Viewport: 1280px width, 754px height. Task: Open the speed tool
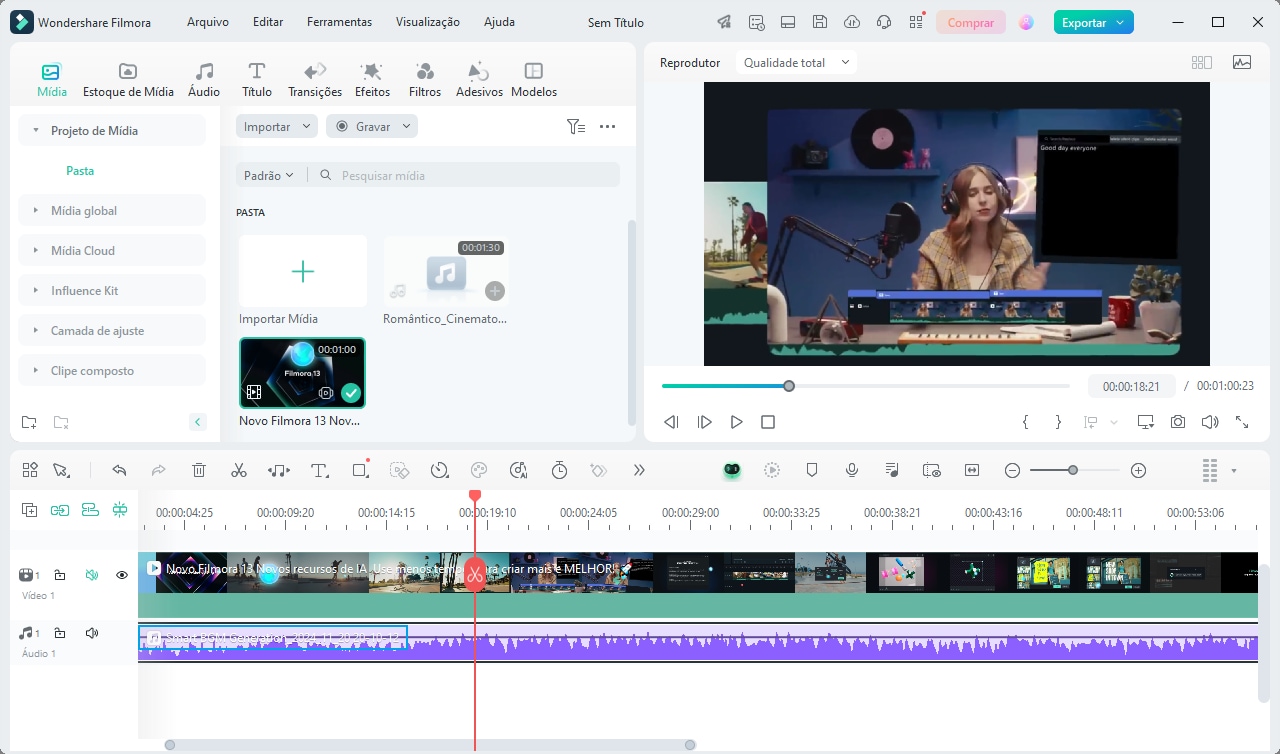pyautogui.click(x=439, y=470)
